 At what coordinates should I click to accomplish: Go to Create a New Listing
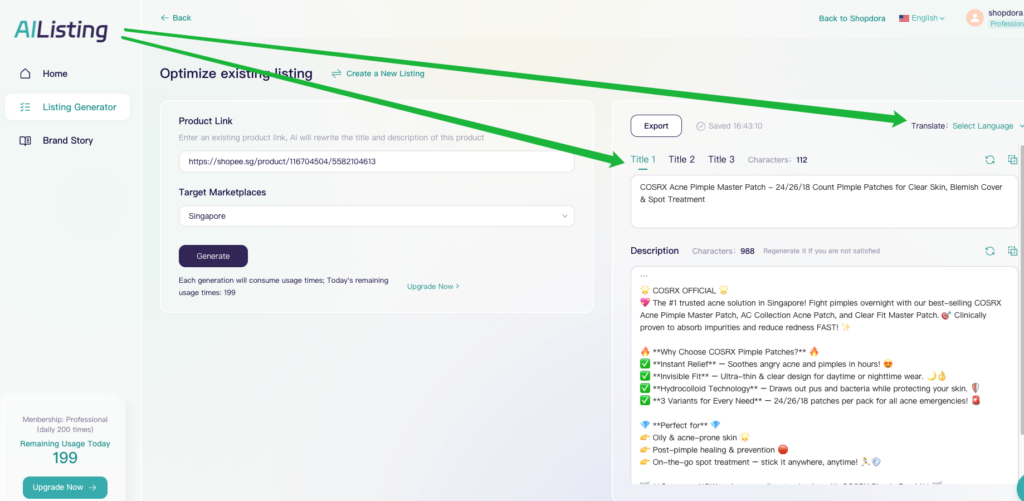378,74
